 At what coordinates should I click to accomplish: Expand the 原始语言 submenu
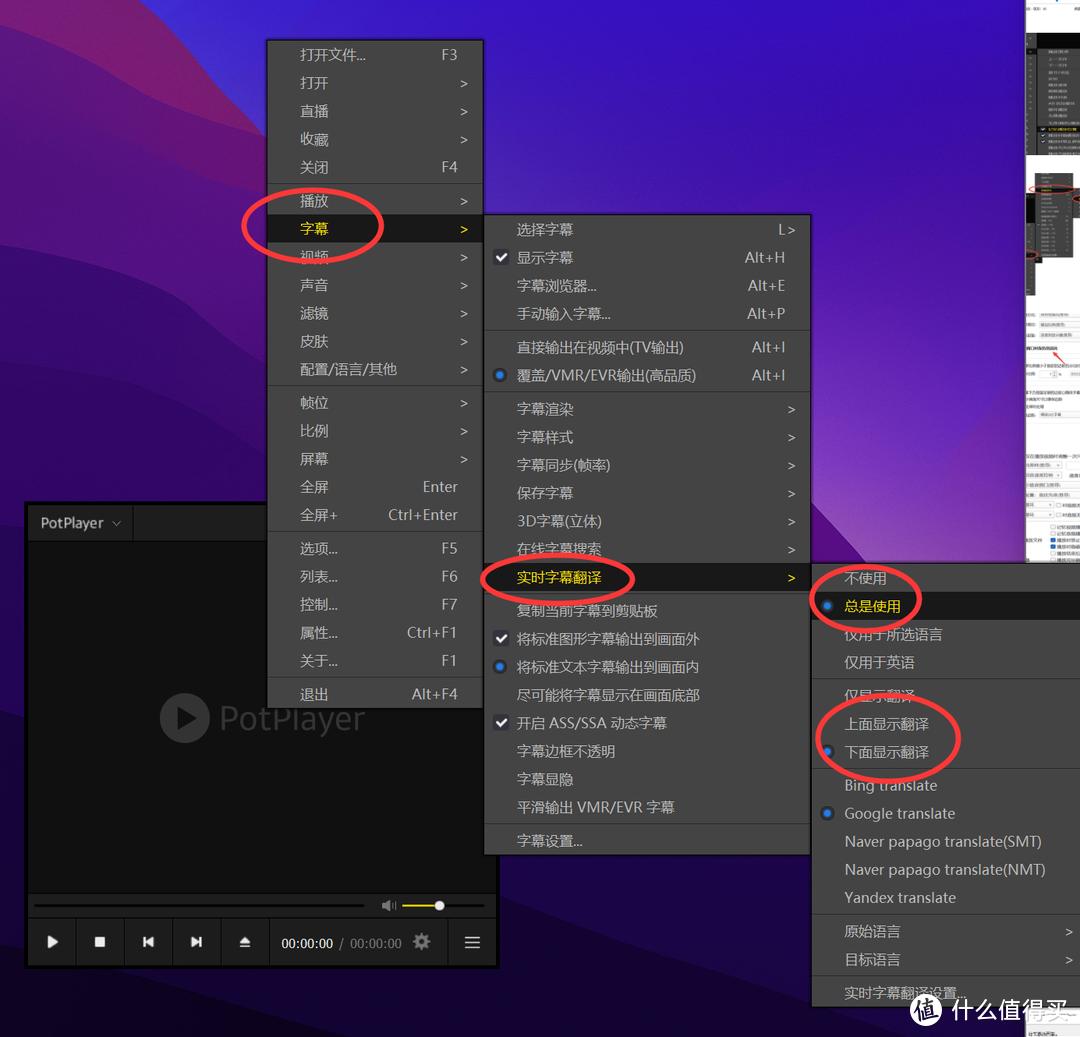click(870, 931)
